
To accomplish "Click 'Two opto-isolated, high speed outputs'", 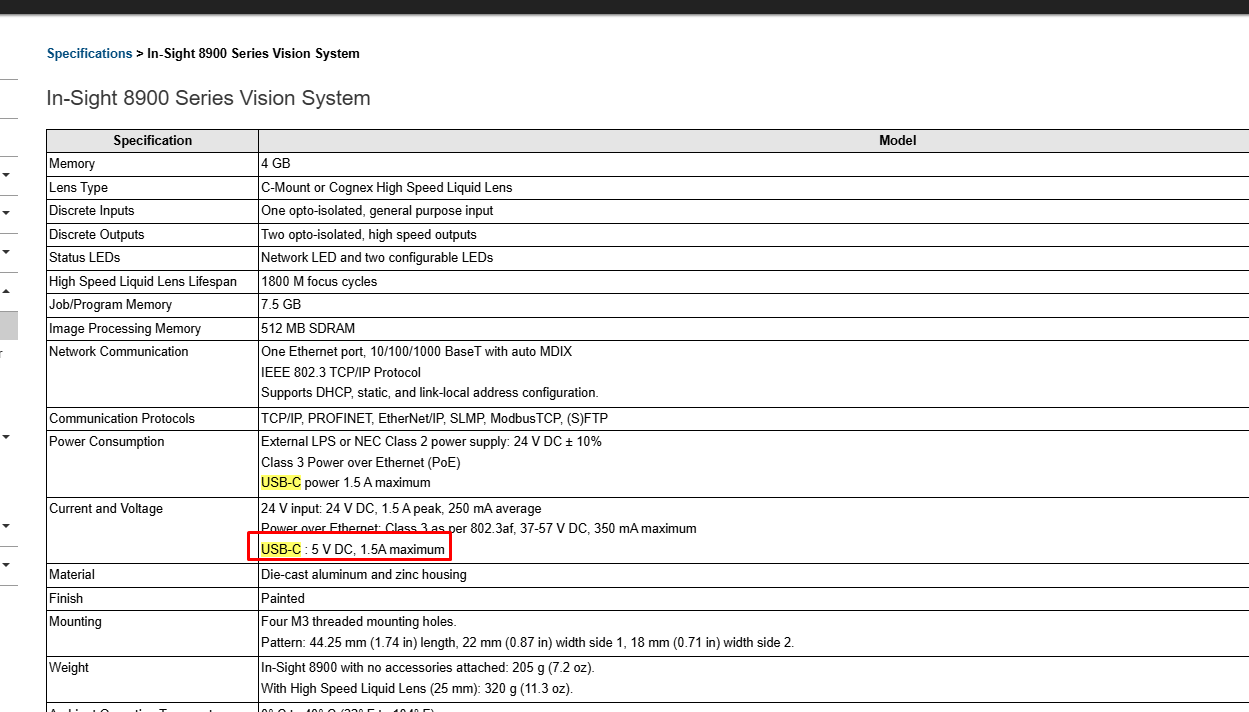I will point(369,234).
